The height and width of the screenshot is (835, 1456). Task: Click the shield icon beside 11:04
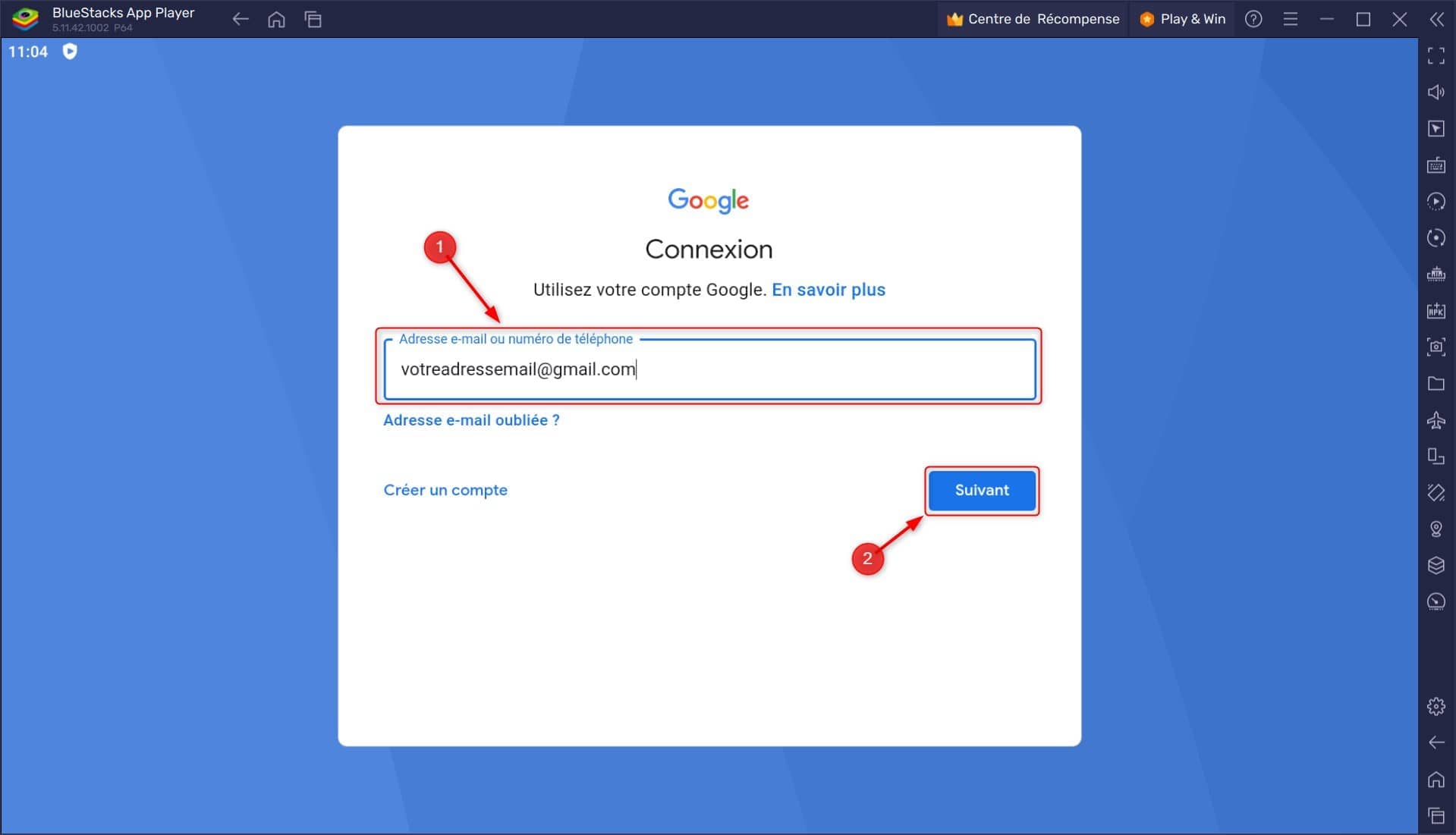click(x=70, y=52)
